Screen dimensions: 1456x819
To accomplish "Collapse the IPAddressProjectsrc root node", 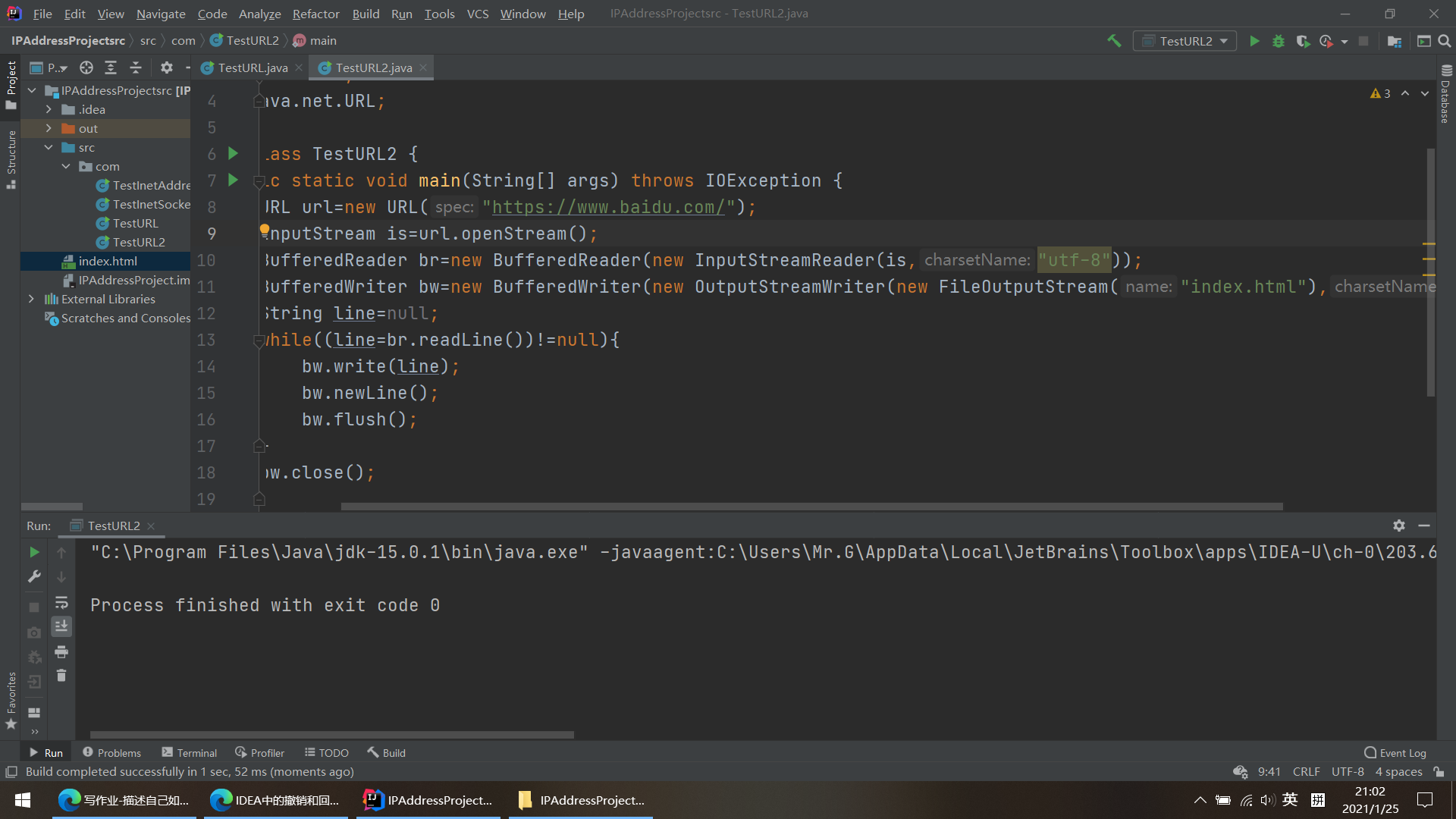I will [32, 90].
